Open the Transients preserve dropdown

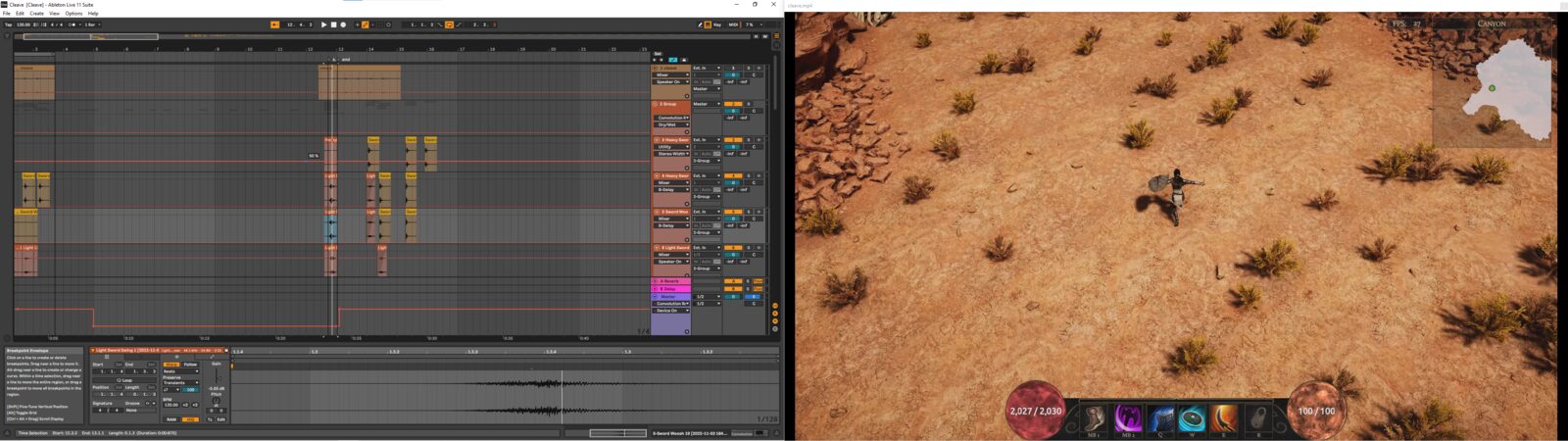(181, 382)
